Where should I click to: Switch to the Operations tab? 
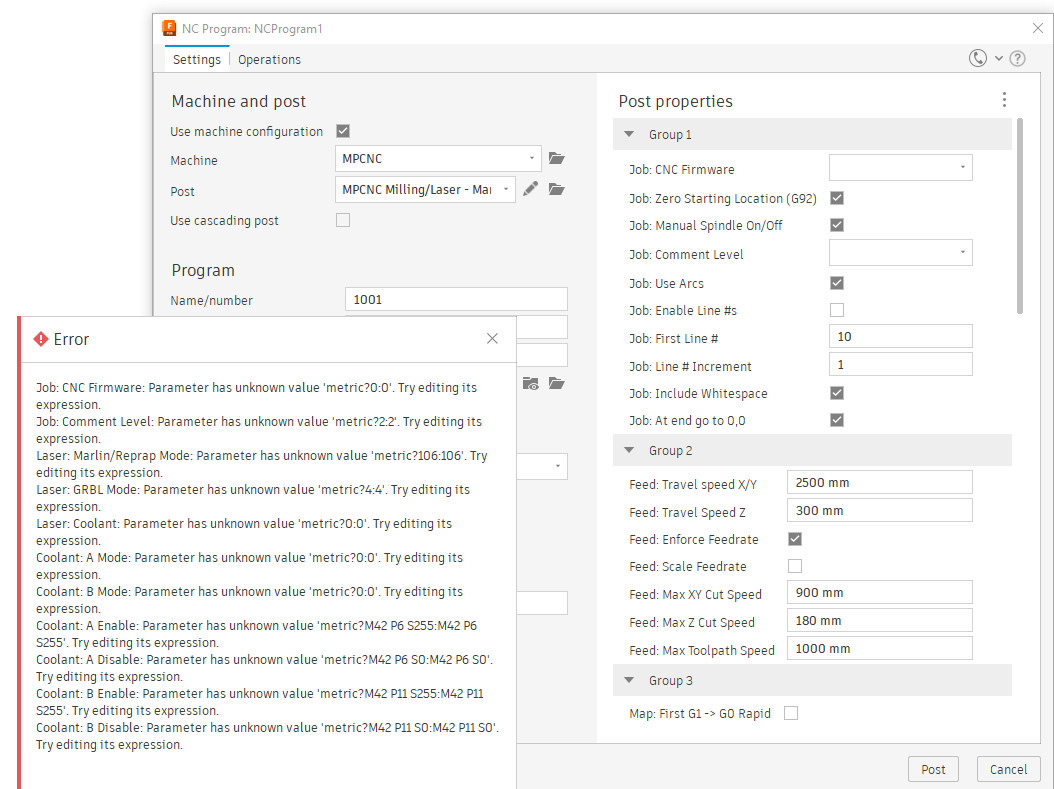pos(269,59)
